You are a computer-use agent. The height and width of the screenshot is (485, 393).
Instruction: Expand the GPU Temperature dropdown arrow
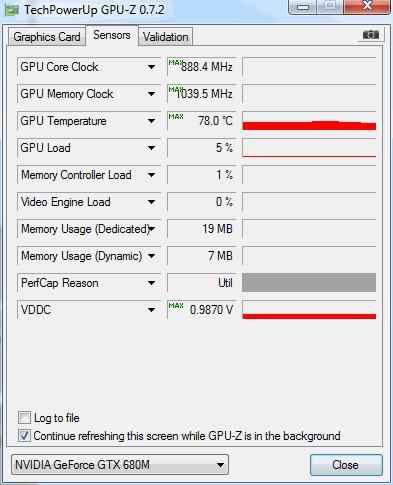pos(151,121)
